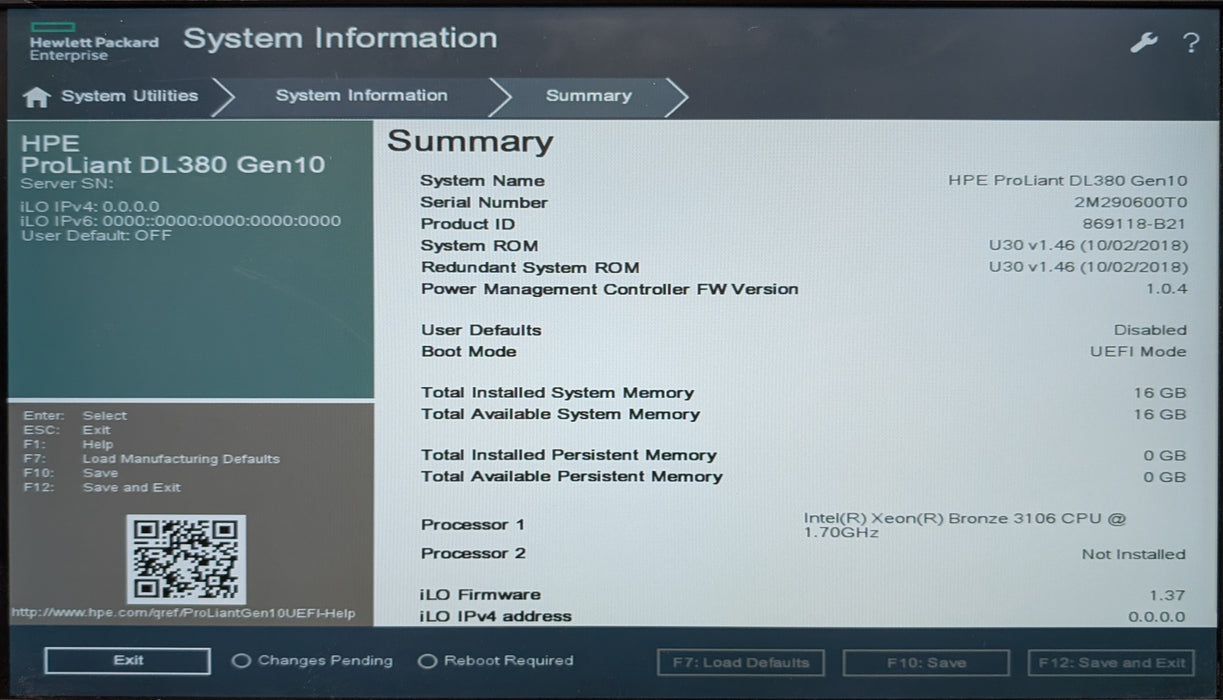Click firmware version value 1.0.4
Screen dimensions: 1223x700
click(x=1166, y=290)
